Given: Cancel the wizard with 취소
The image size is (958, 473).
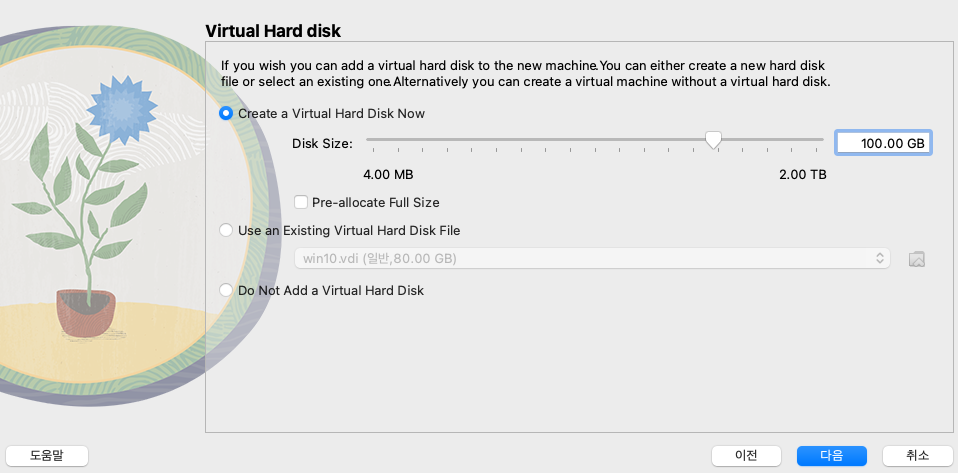Looking at the screenshot, I should [x=918, y=455].
